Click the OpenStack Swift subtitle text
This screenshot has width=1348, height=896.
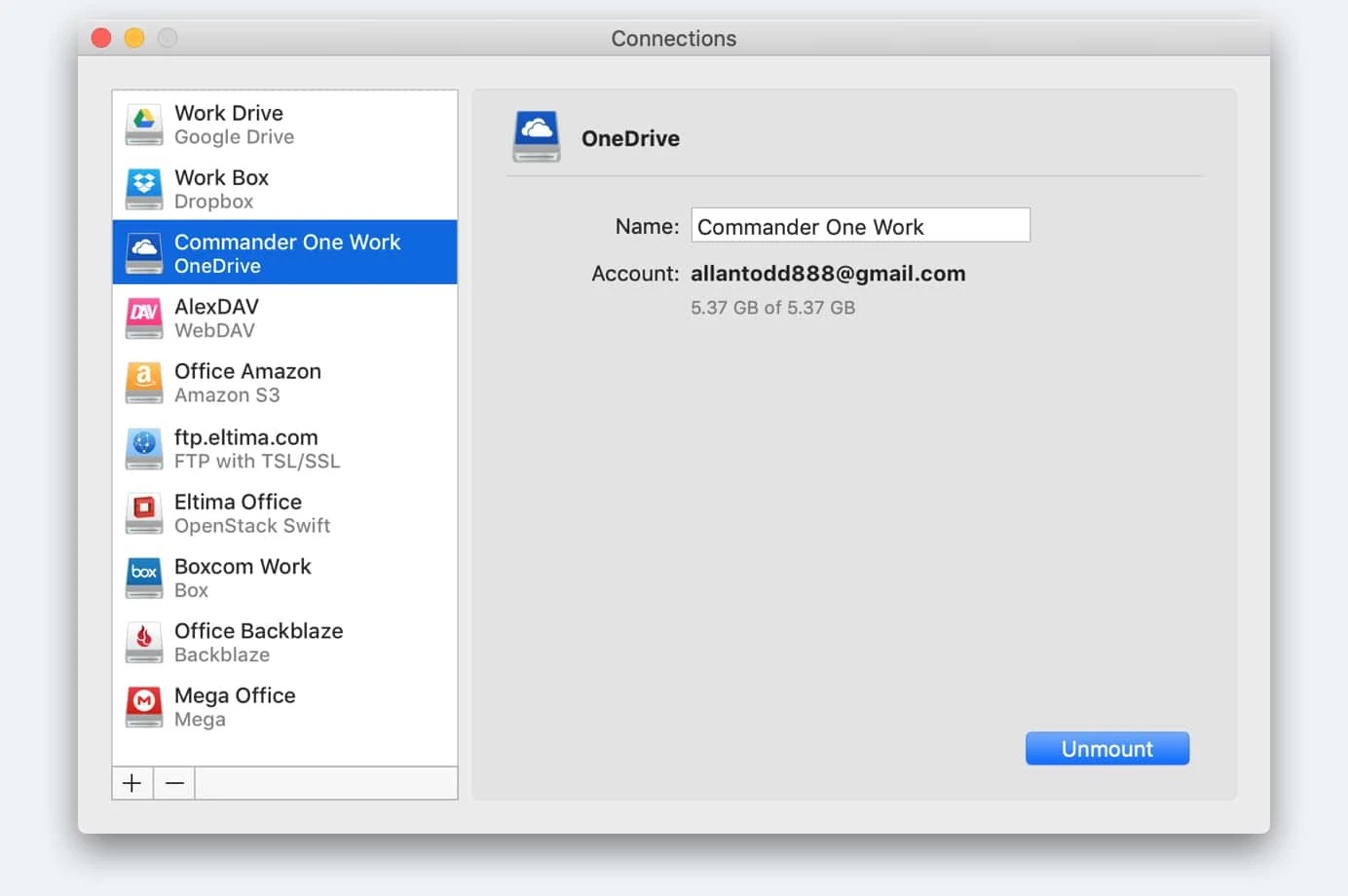pyautogui.click(x=252, y=526)
